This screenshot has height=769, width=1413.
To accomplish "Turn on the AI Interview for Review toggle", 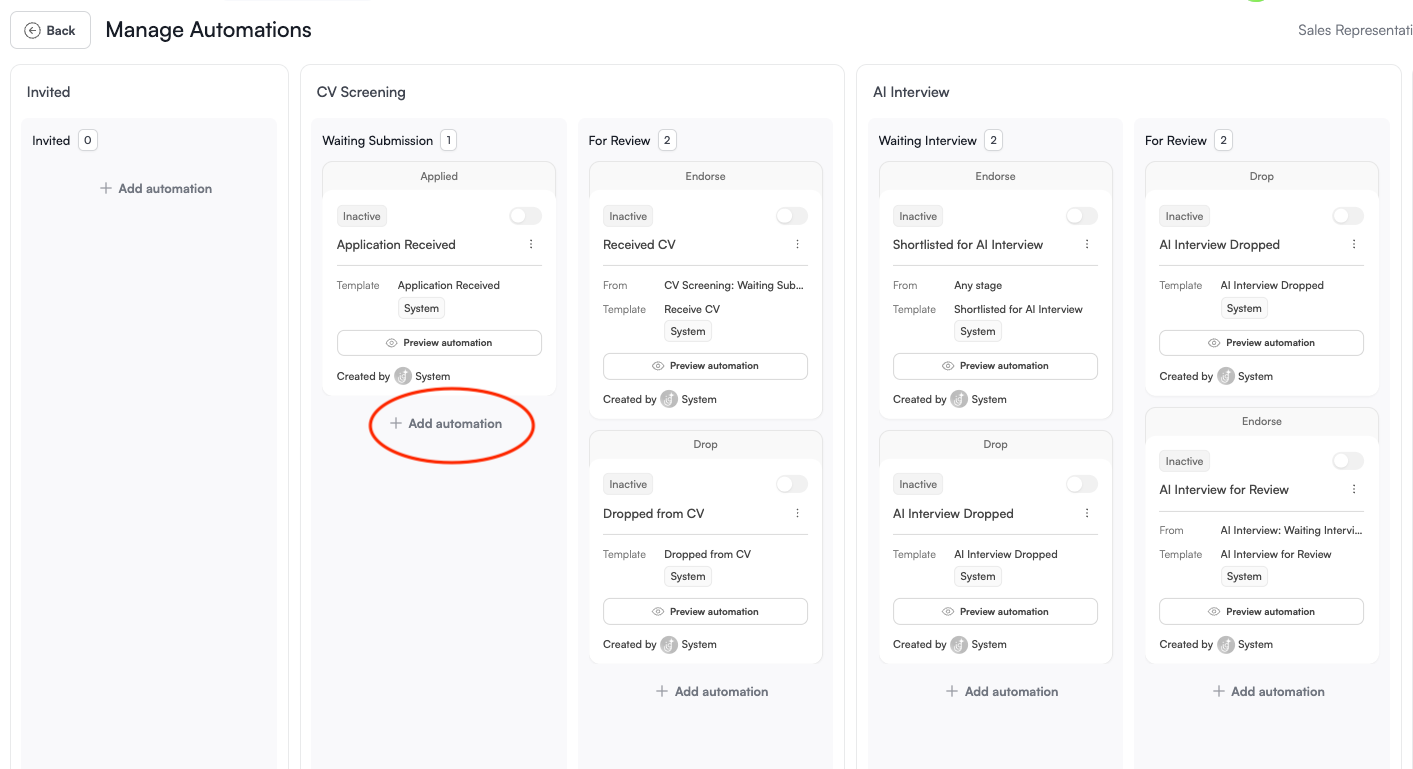I will [x=1347, y=460].
